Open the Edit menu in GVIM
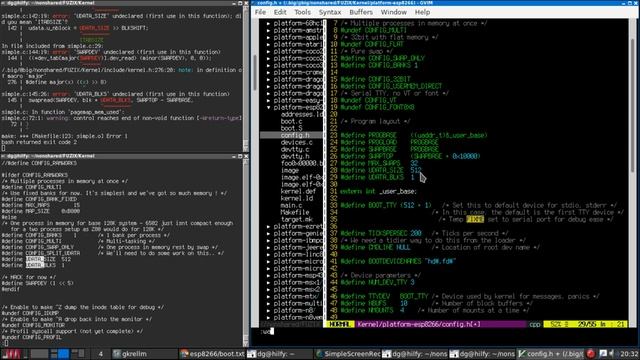 tap(280, 12)
